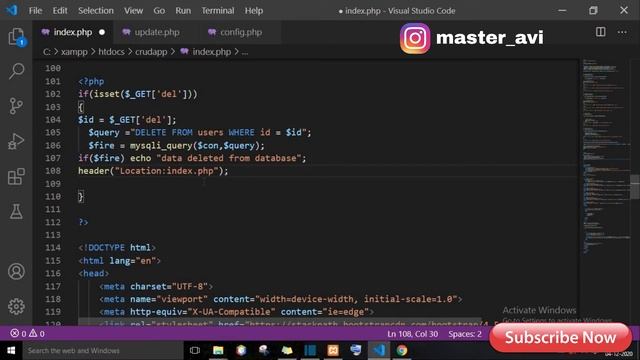This screenshot has height=360, width=640.
Task: Open the Testing flask icon
Action: tap(16, 211)
